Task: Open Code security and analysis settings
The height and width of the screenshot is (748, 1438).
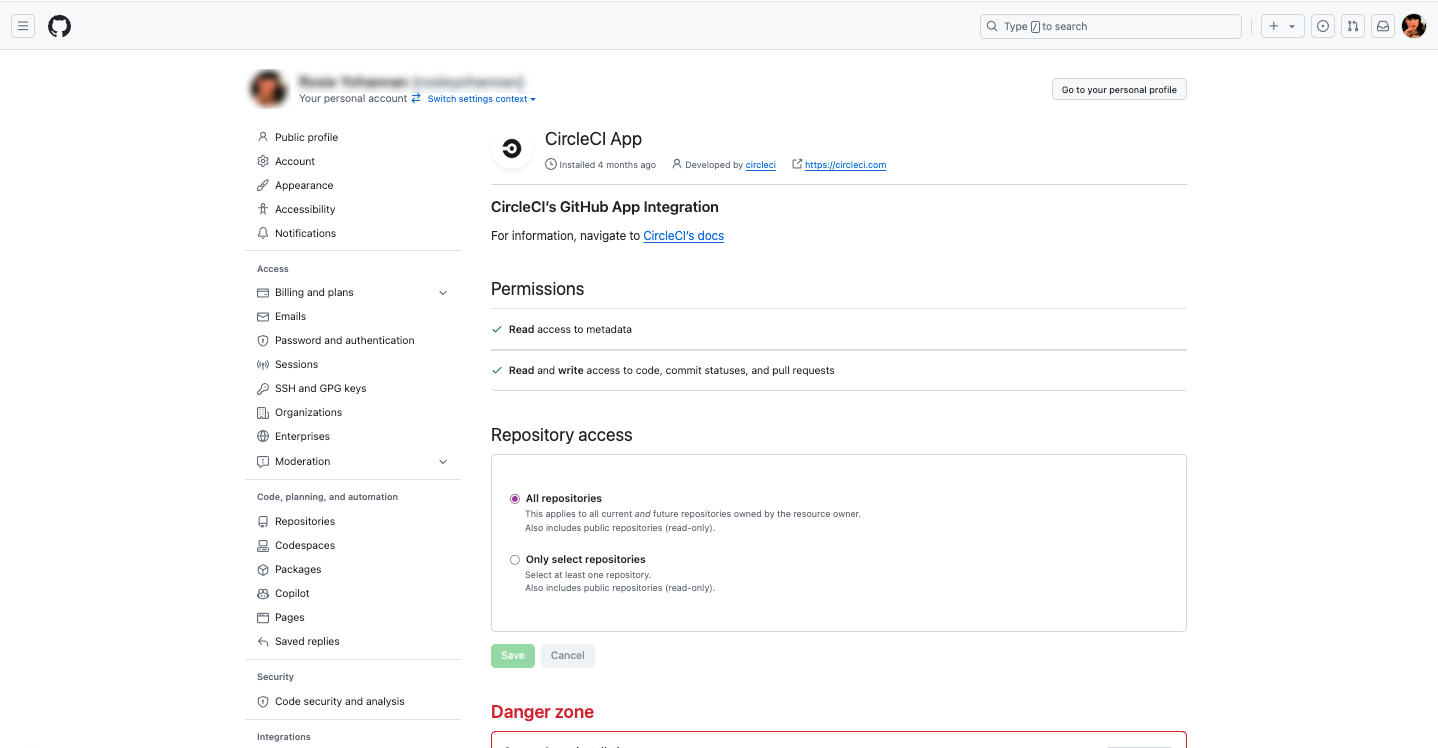Action: (x=340, y=701)
